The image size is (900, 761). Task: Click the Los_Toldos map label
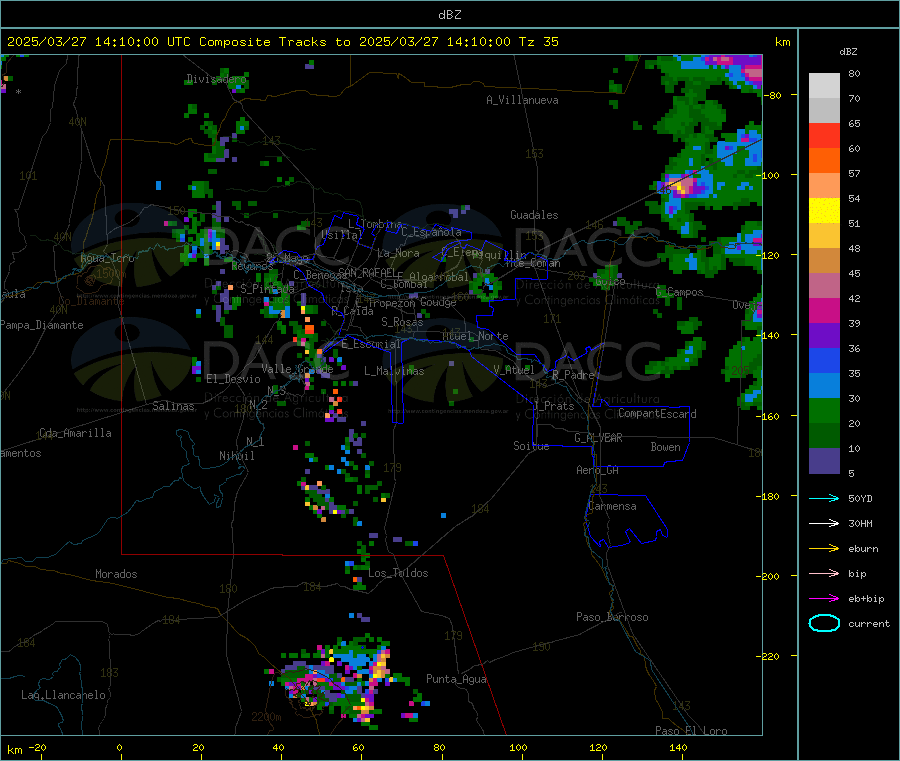(x=398, y=573)
